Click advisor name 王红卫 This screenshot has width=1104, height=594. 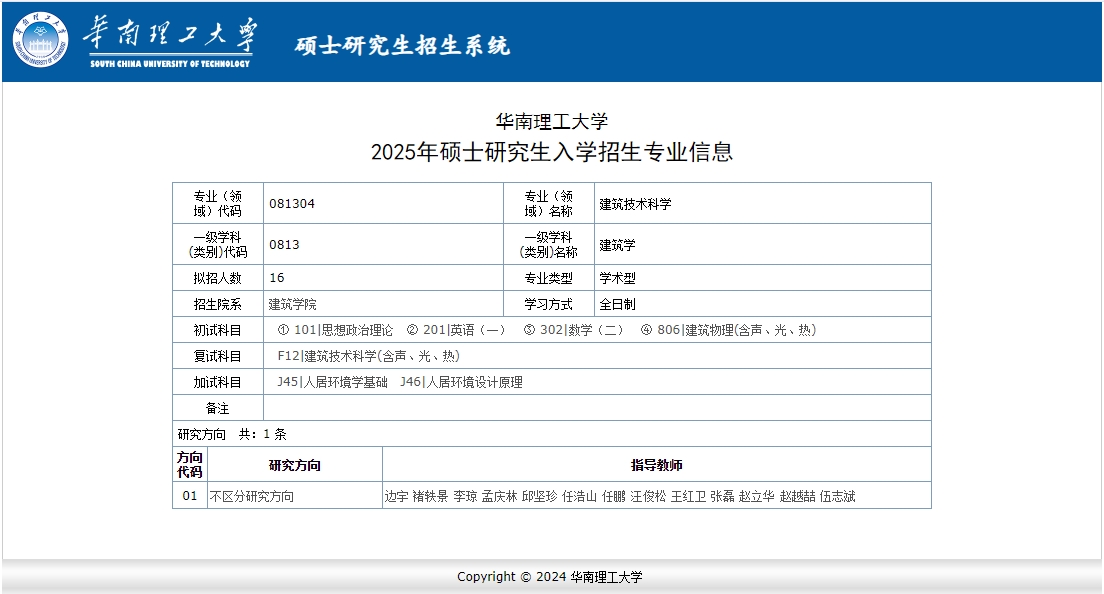pos(689,496)
